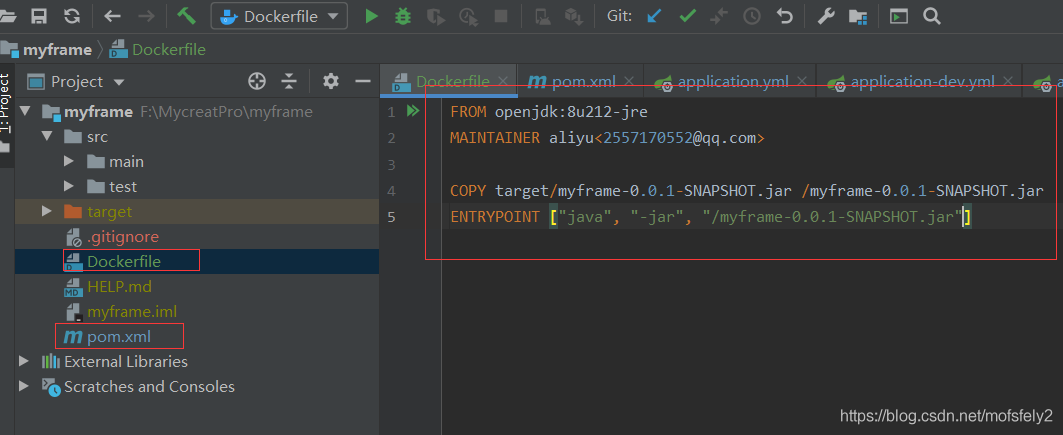Click the gutter run arrow on line 1

coord(412,112)
